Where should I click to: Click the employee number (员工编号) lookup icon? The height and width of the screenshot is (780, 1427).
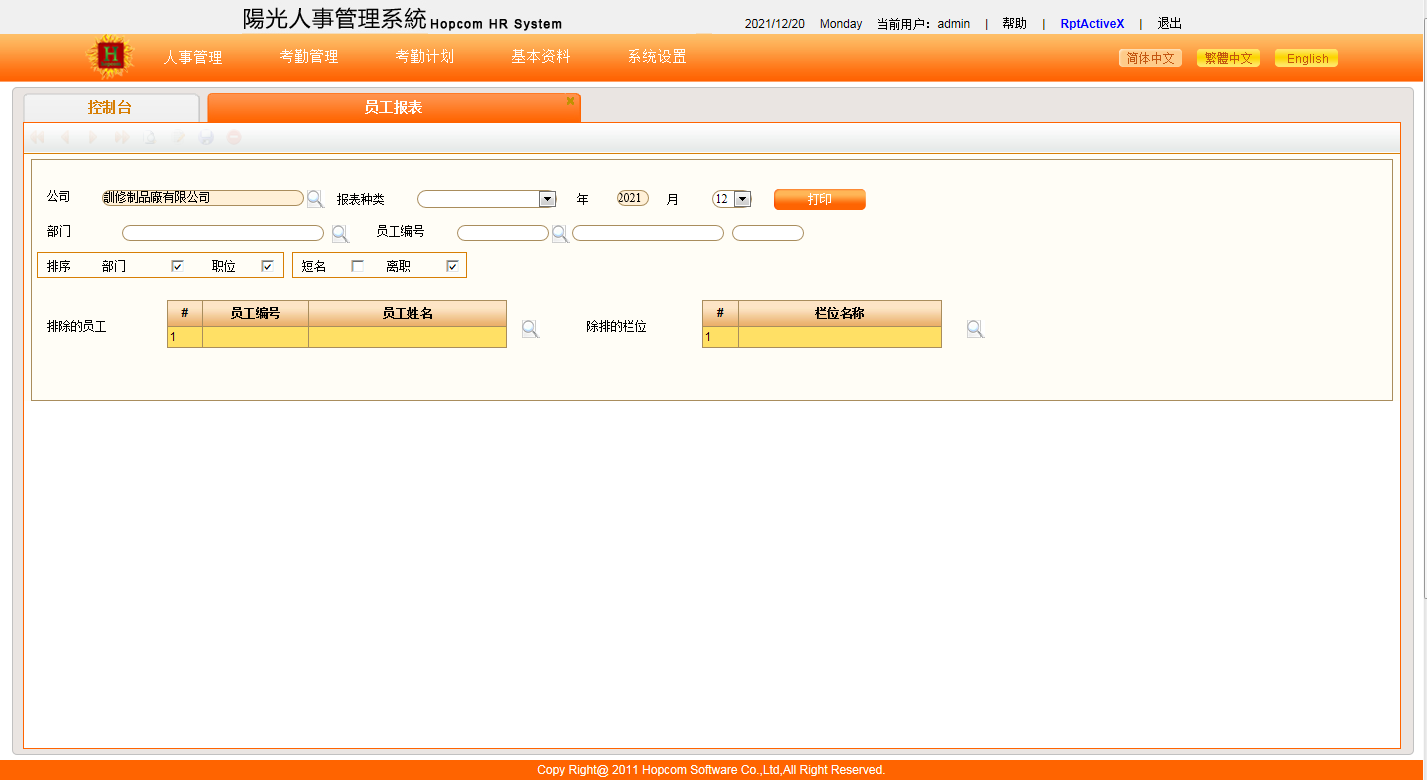[560, 234]
